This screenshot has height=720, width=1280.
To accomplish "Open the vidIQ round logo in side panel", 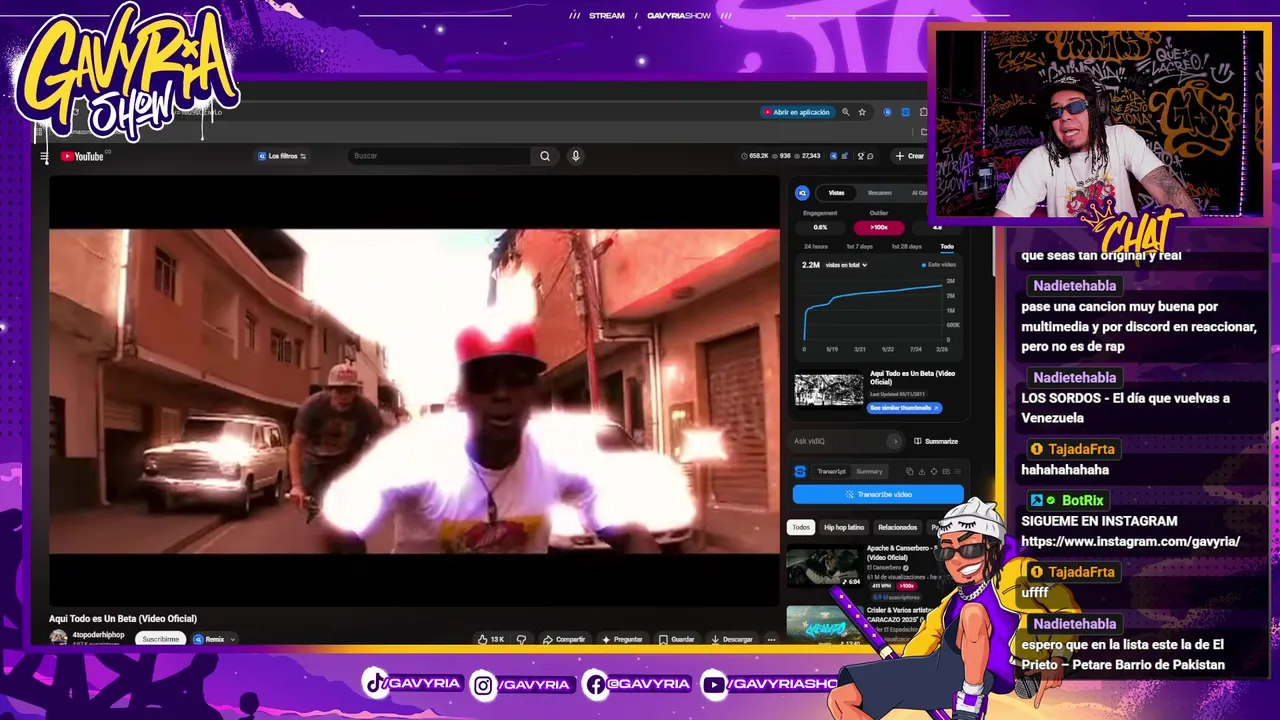I will (802, 193).
